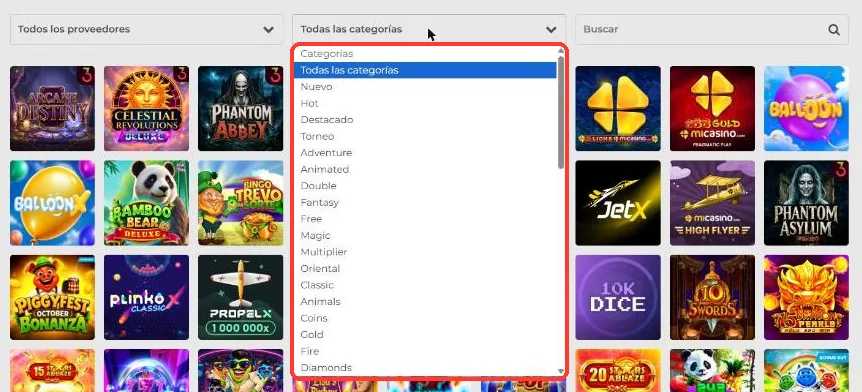Image resolution: width=862 pixels, height=392 pixels.
Task: Pick the Adventure category
Action: click(425, 153)
